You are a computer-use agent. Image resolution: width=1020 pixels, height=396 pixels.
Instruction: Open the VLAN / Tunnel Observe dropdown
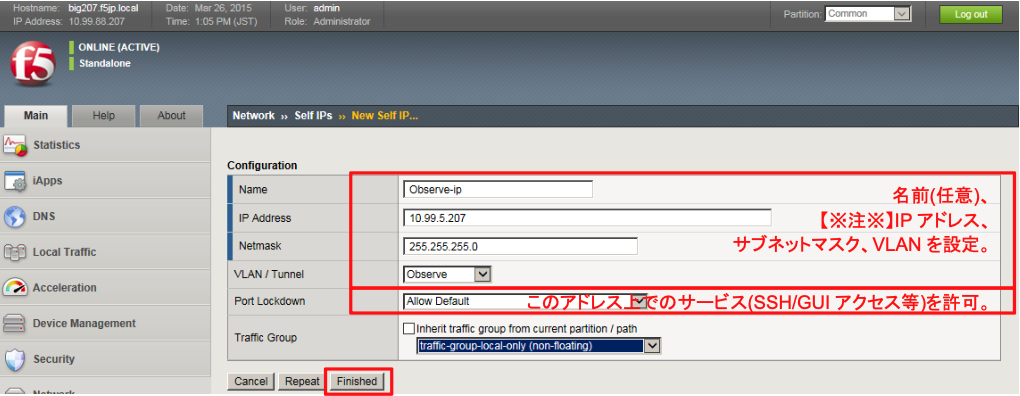(x=446, y=274)
